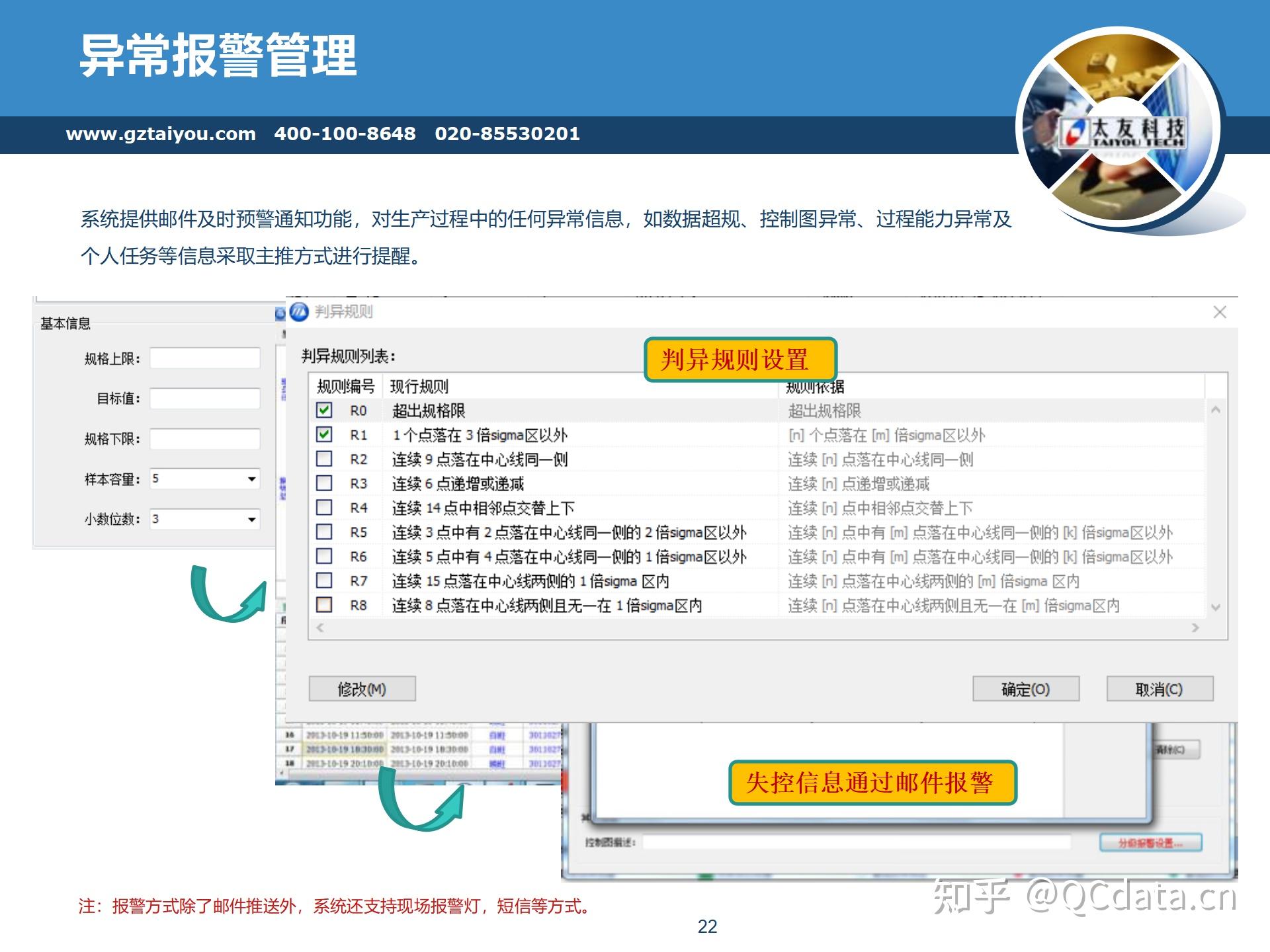The image size is (1270, 952).
Task: Click the 判异规则 dialog logo icon
Action: pyautogui.click(x=299, y=313)
